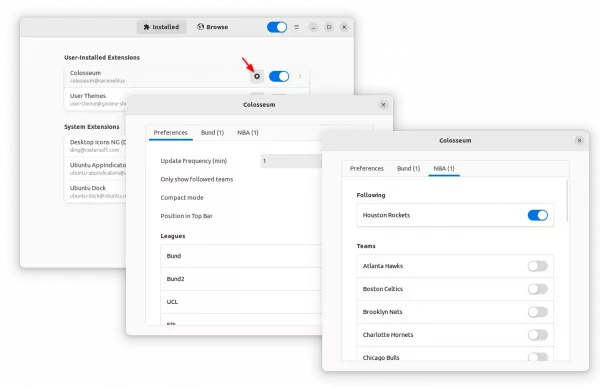
Task: Open Bund (1) tab in middle Colosseum window
Action: [x=212, y=132]
